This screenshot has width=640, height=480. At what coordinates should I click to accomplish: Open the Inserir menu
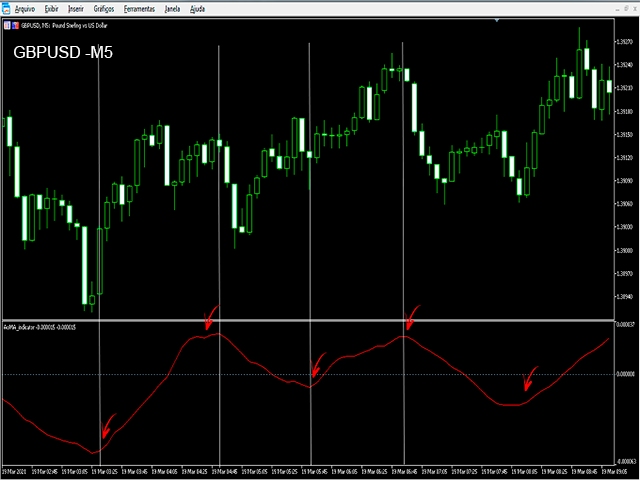76,8
